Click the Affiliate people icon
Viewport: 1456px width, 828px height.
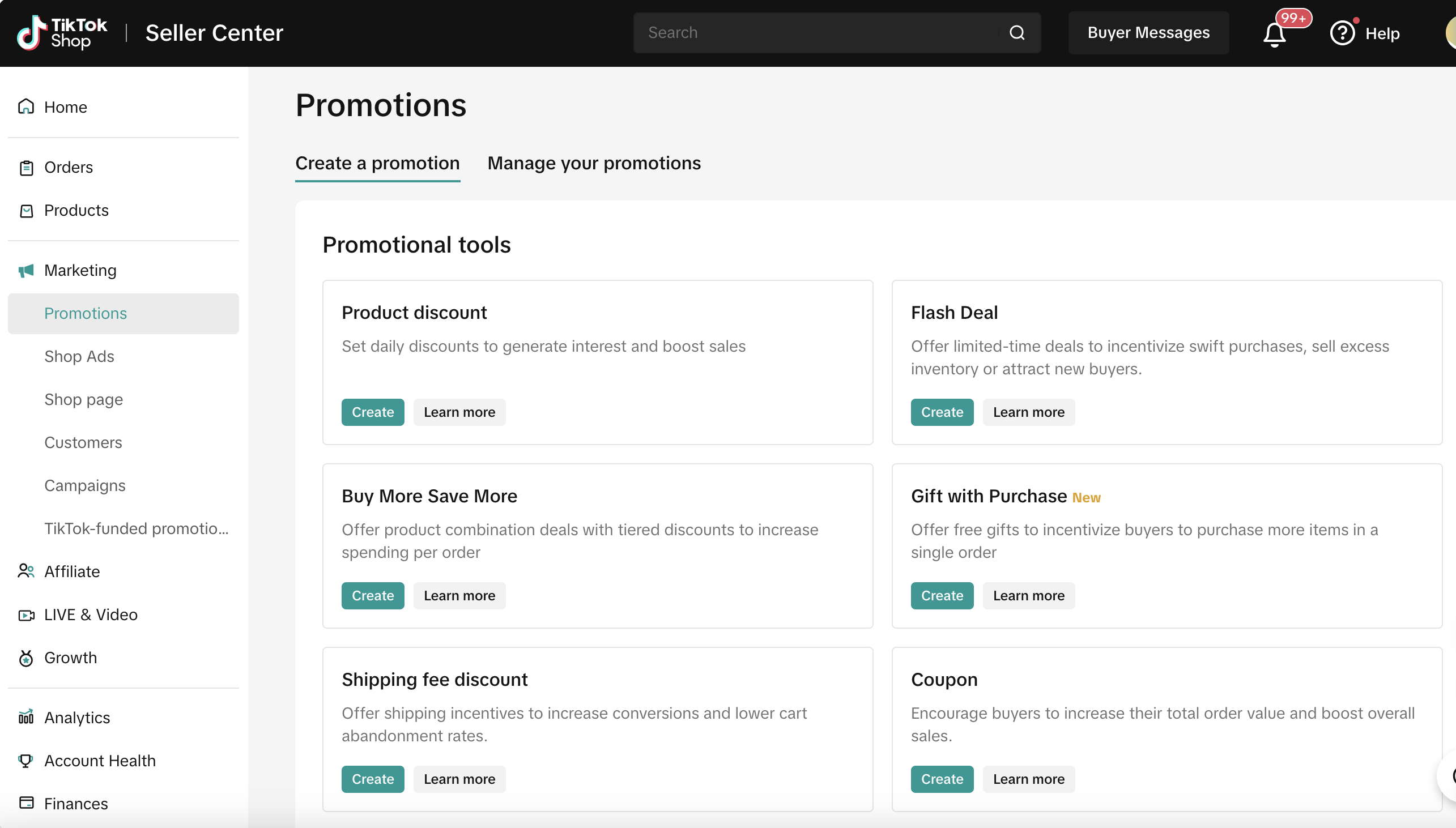pos(26,571)
